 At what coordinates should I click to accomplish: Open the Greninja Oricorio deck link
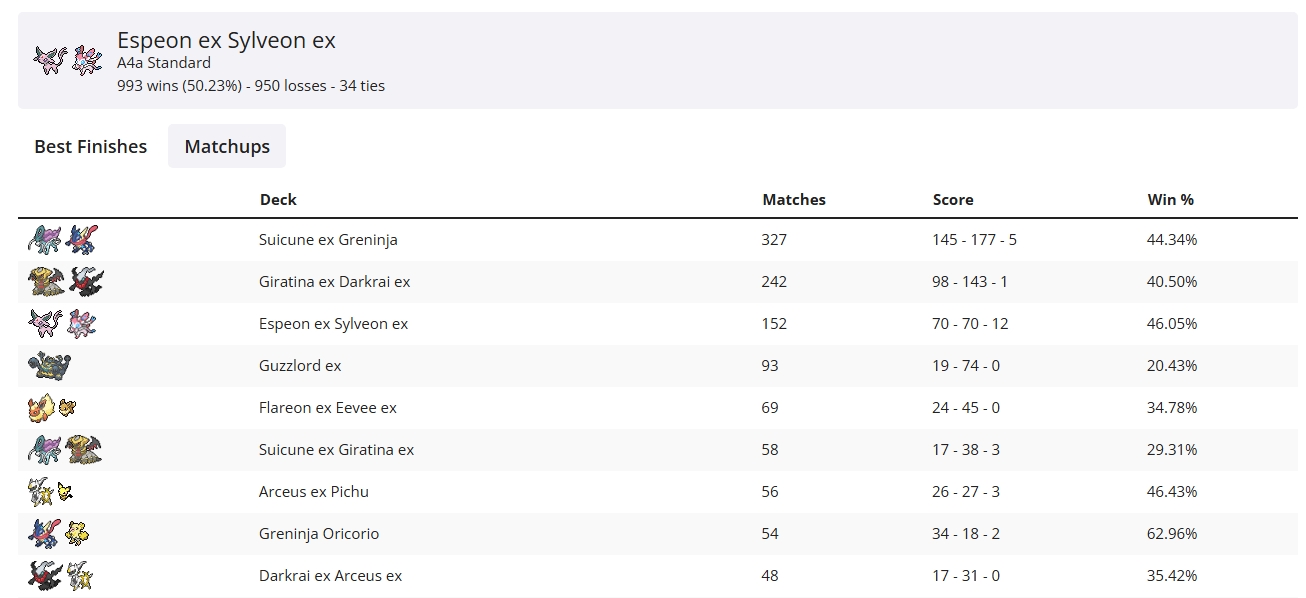(319, 534)
